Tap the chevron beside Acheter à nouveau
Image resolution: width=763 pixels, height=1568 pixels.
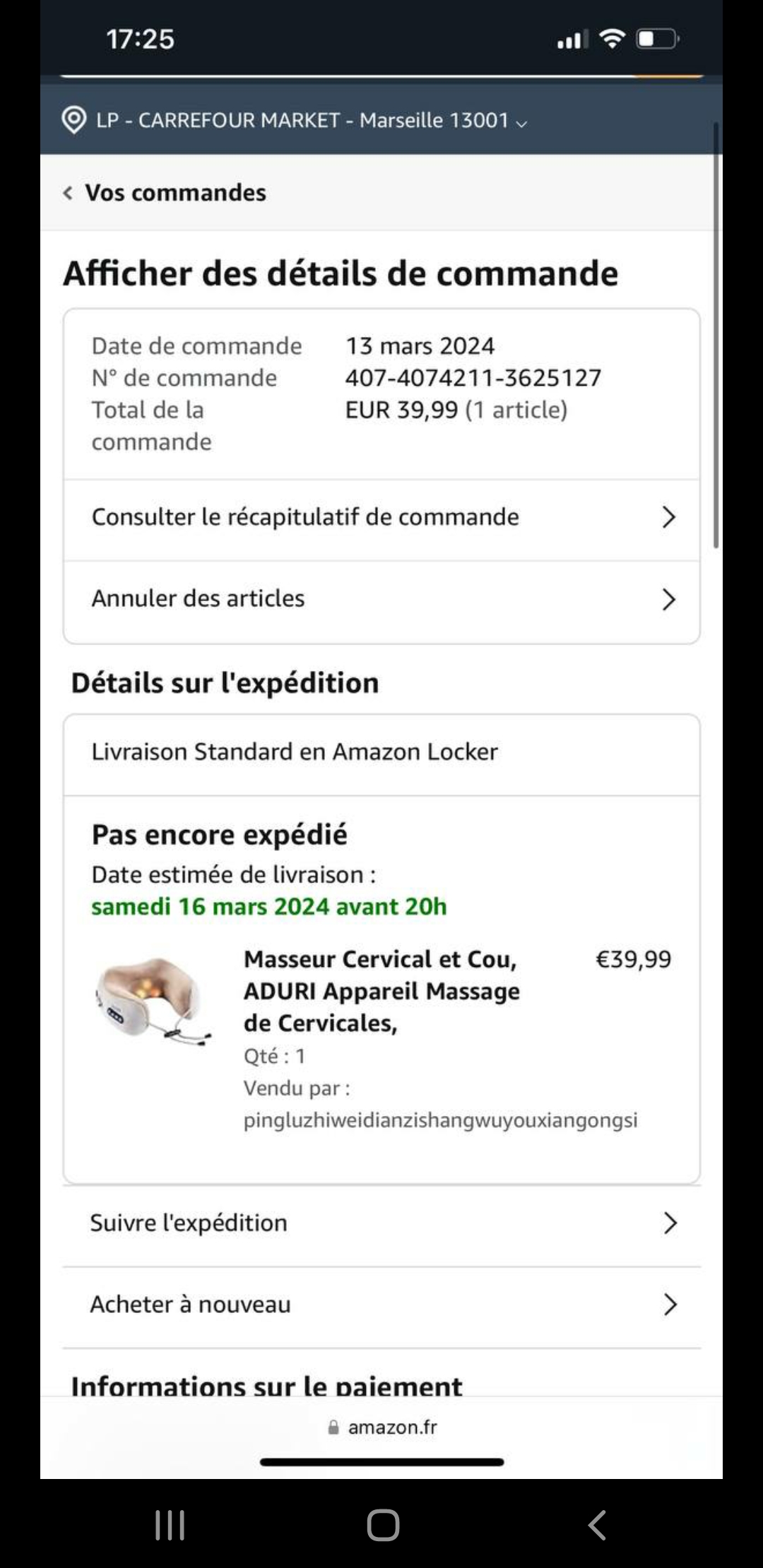point(670,1305)
